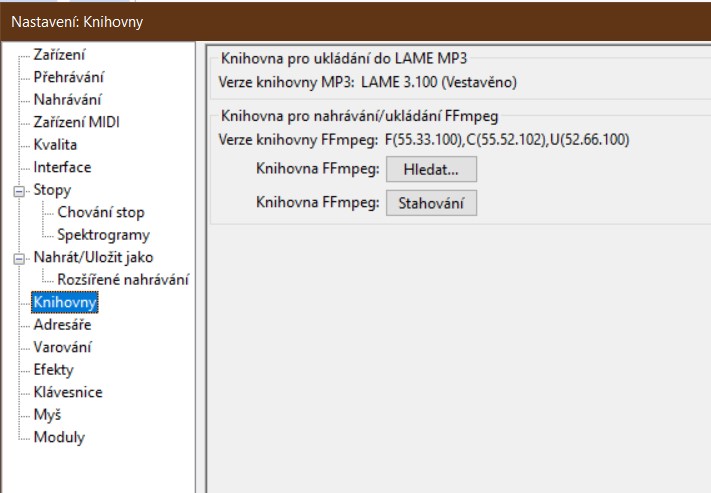Click Hledat... to locate FFmpeg library
Image resolution: width=711 pixels, height=493 pixels.
tap(431, 170)
